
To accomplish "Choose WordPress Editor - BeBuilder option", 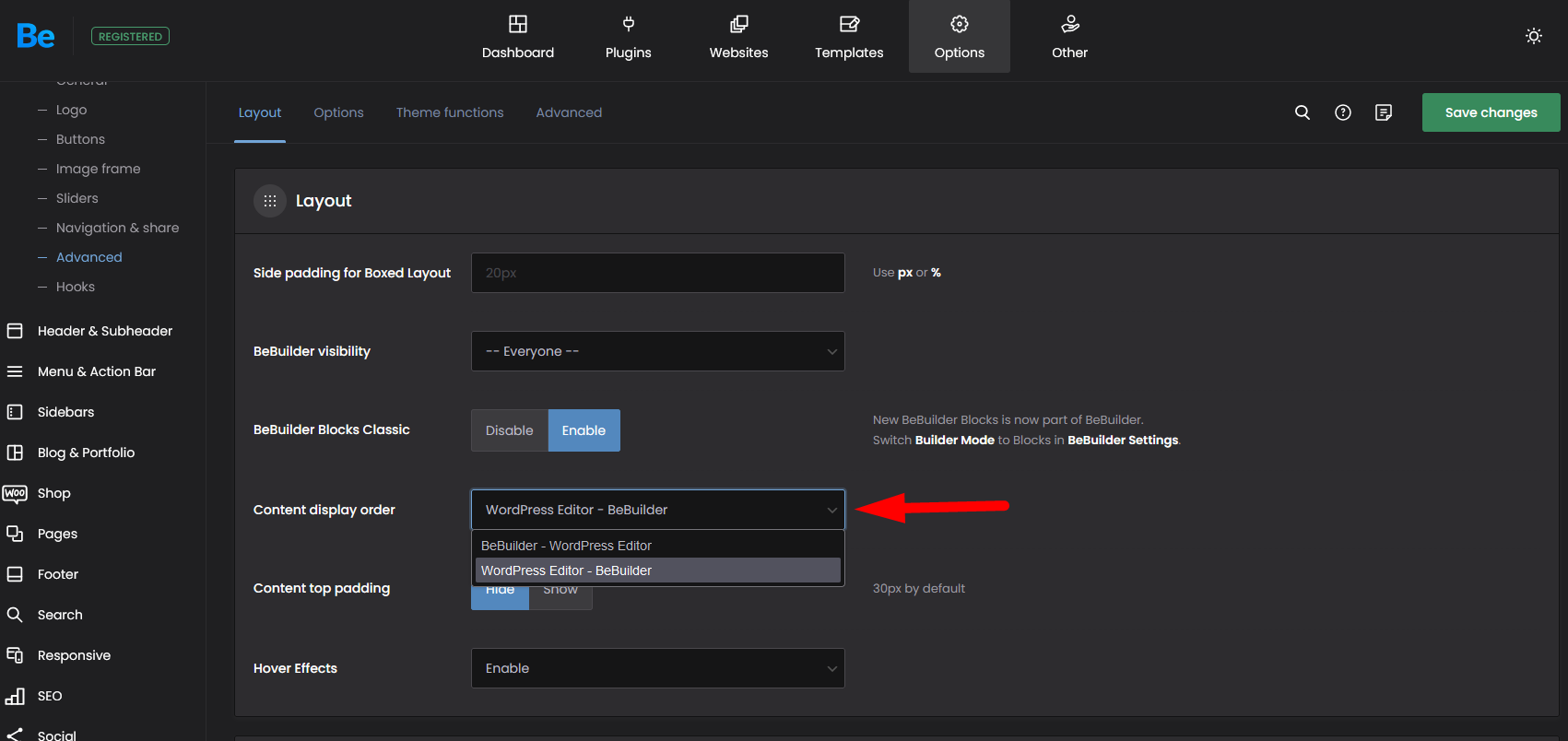I will tap(658, 570).
